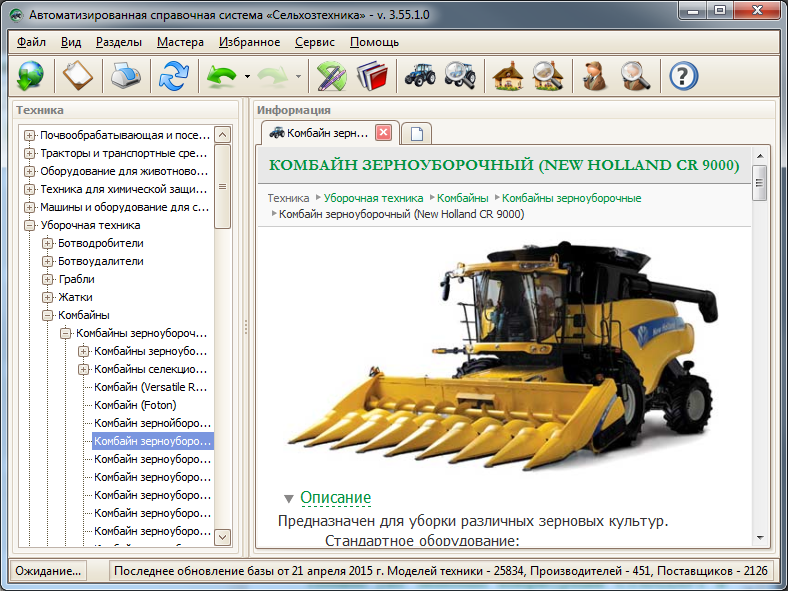Screen dimensions: 788x591
Task: Click tree panel scrollbar thumb
Action: 223,187
